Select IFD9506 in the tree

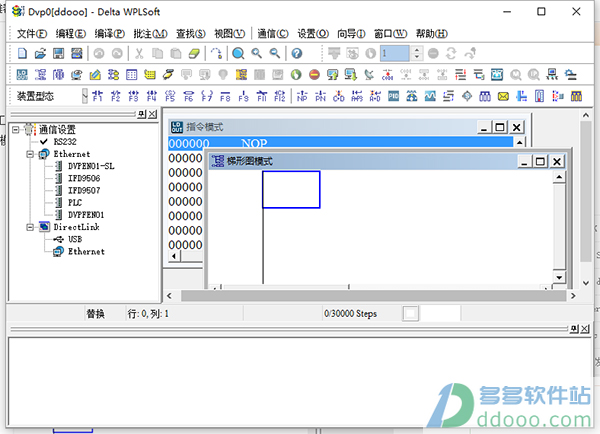pos(84,178)
